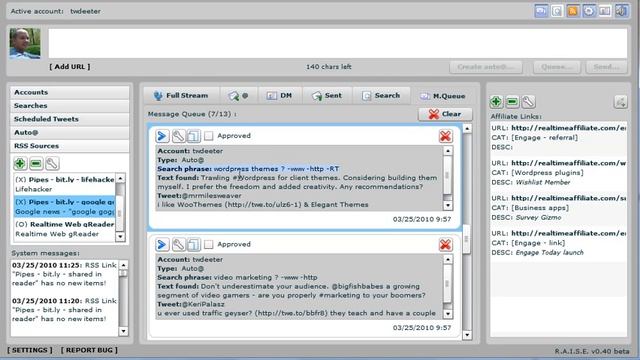Click the columns layout icon in header
Image resolution: width=640 pixels, height=360 pixels.
pos(605,11)
